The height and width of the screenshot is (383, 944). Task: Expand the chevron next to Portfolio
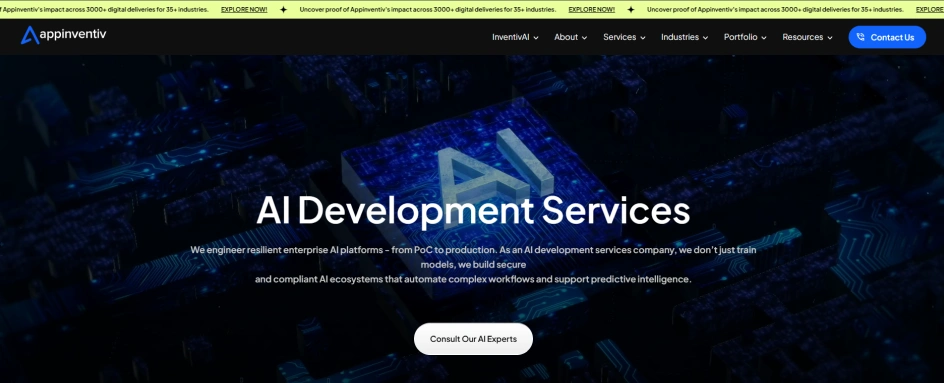point(763,38)
